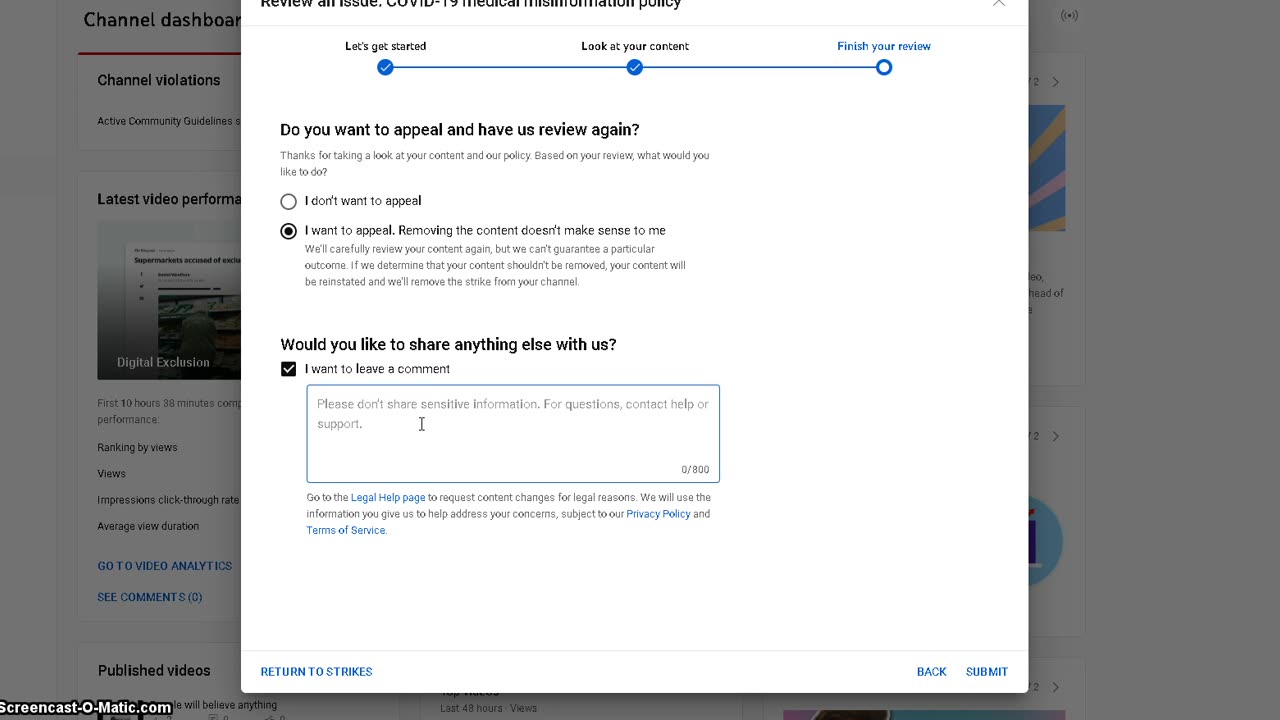Uncheck 'I want to leave a comment'
Image resolution: width=1280 pixels, height=720 pixels.
click(x=289, y=369)
